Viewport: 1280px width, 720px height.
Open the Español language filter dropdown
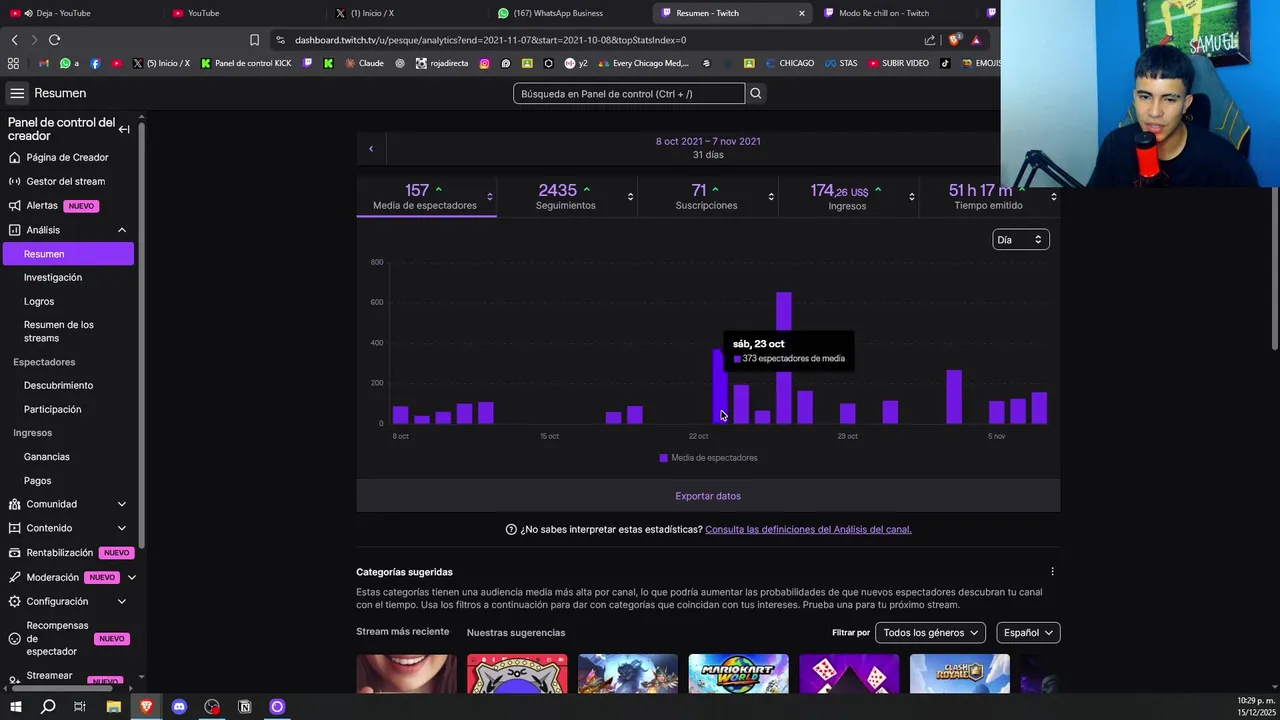click(x=1028, y=632)
